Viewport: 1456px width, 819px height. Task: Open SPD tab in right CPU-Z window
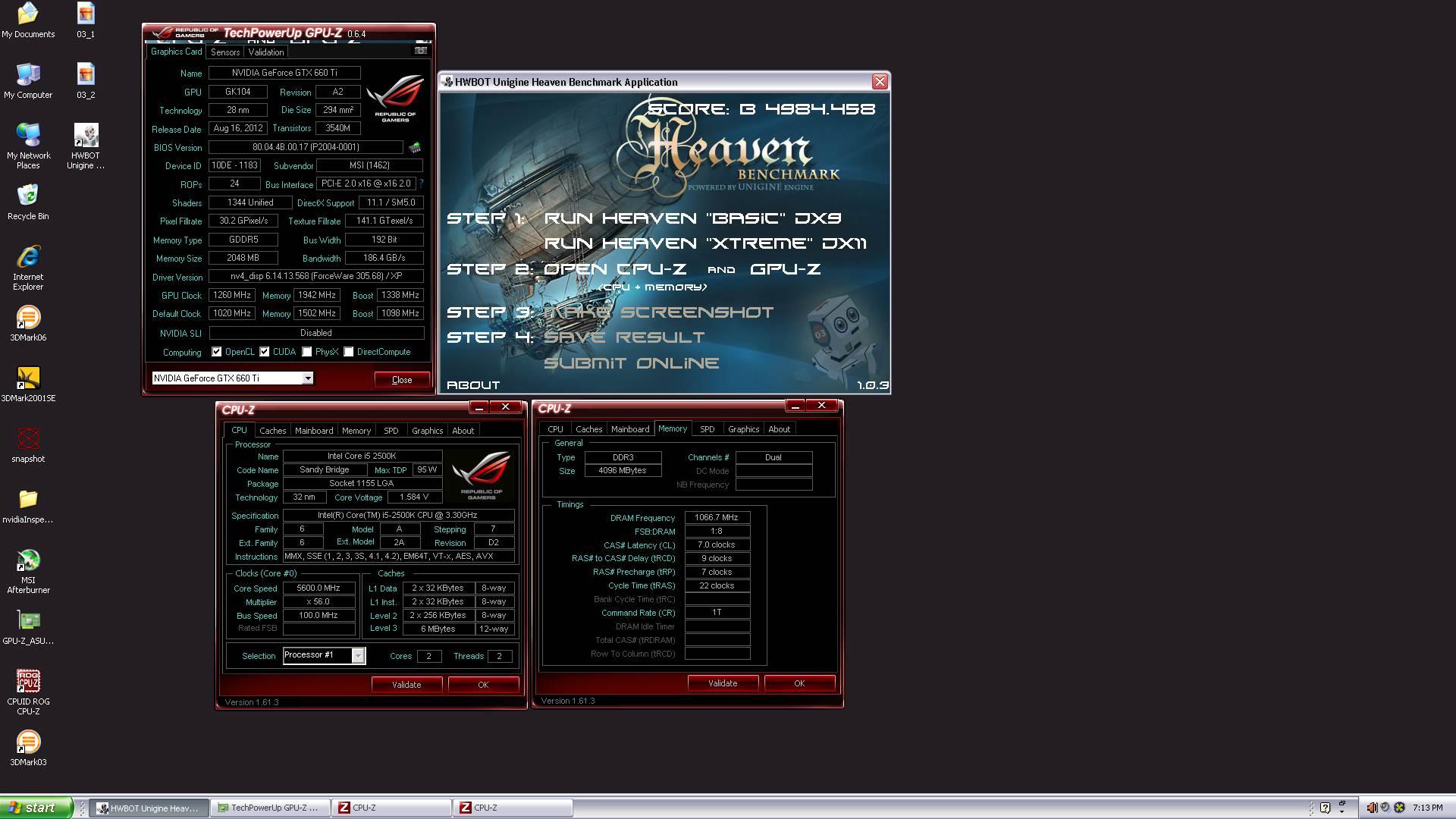pos(708,429)
